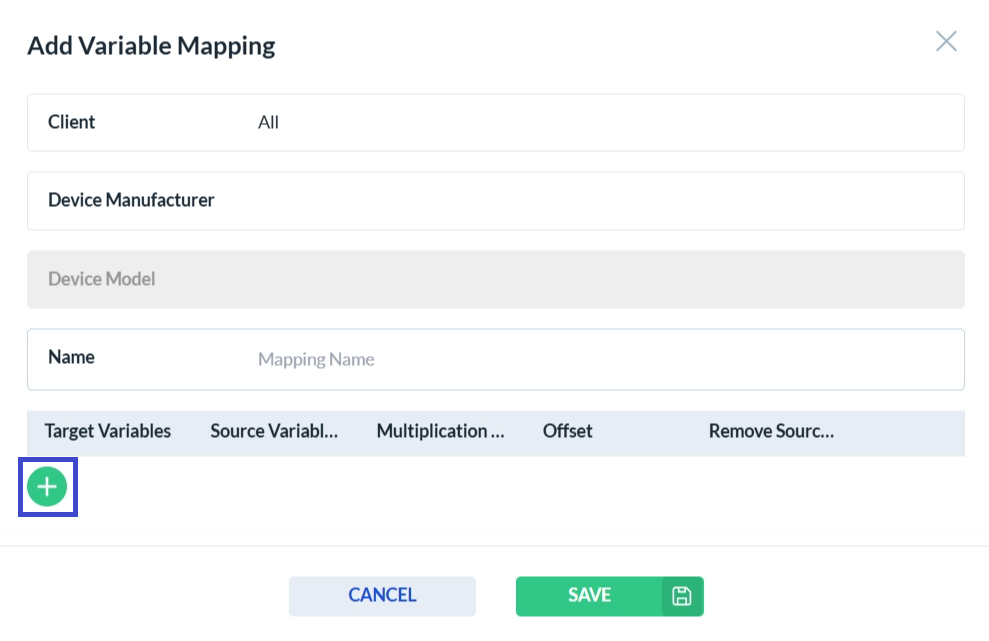989x641 pixels.
Task: Select the Target Variables column header
Action: point(108,431)
